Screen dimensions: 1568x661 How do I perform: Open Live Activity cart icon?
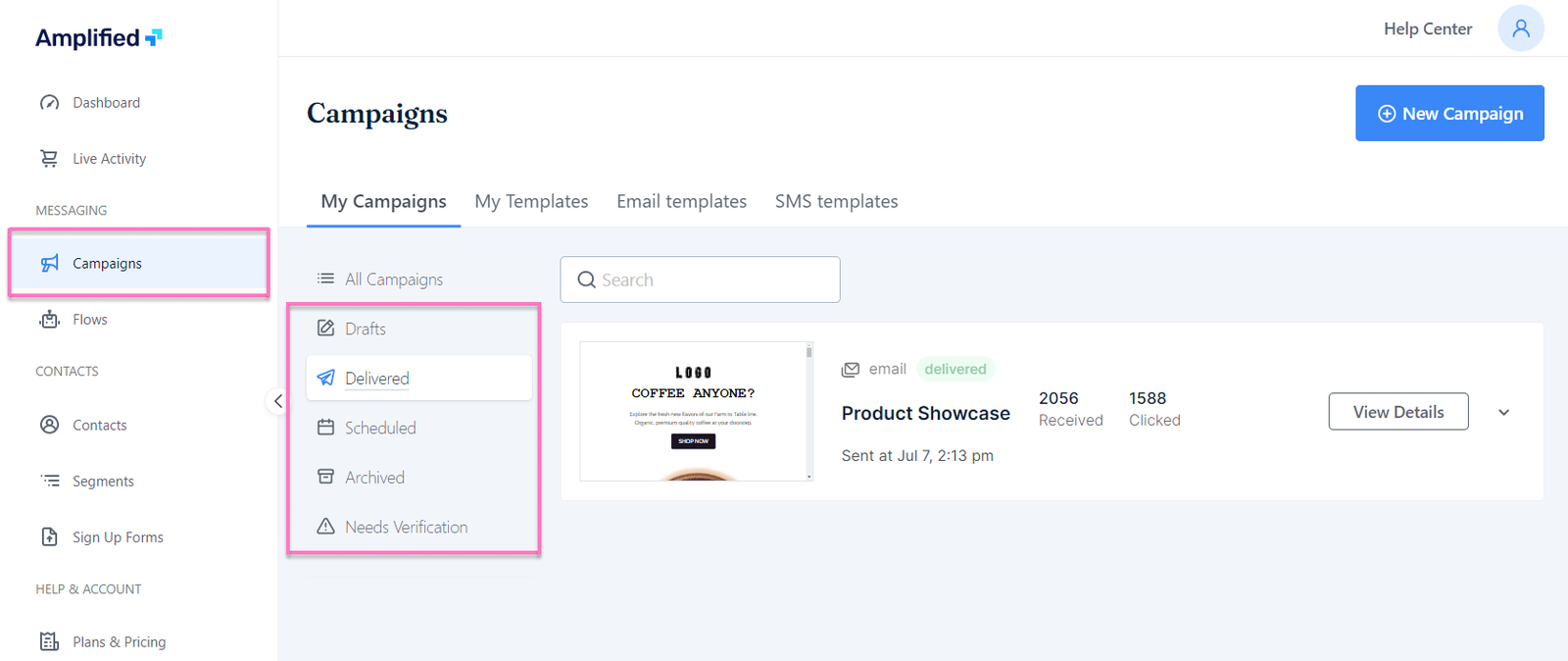pos(49,159)
